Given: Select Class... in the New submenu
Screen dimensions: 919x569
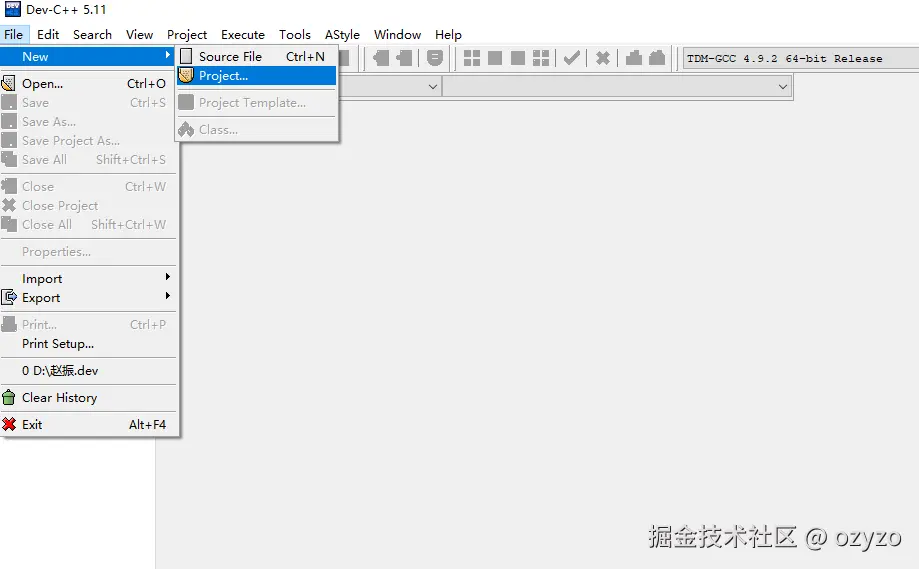Looking at the screenshot, I should (257, 130).
